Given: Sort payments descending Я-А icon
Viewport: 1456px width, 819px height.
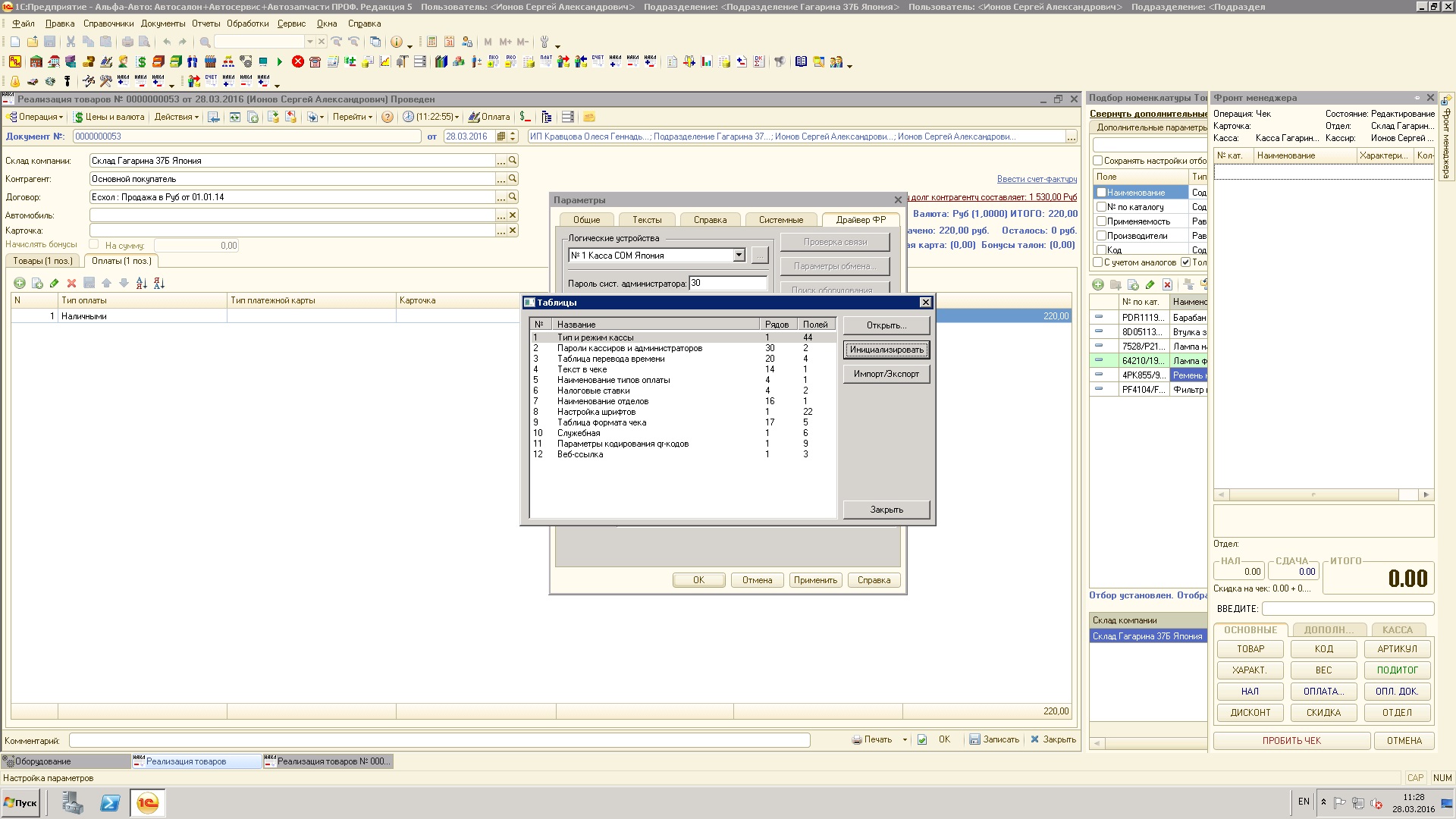Looking at the screenshot, I should [x=158, y=284].
